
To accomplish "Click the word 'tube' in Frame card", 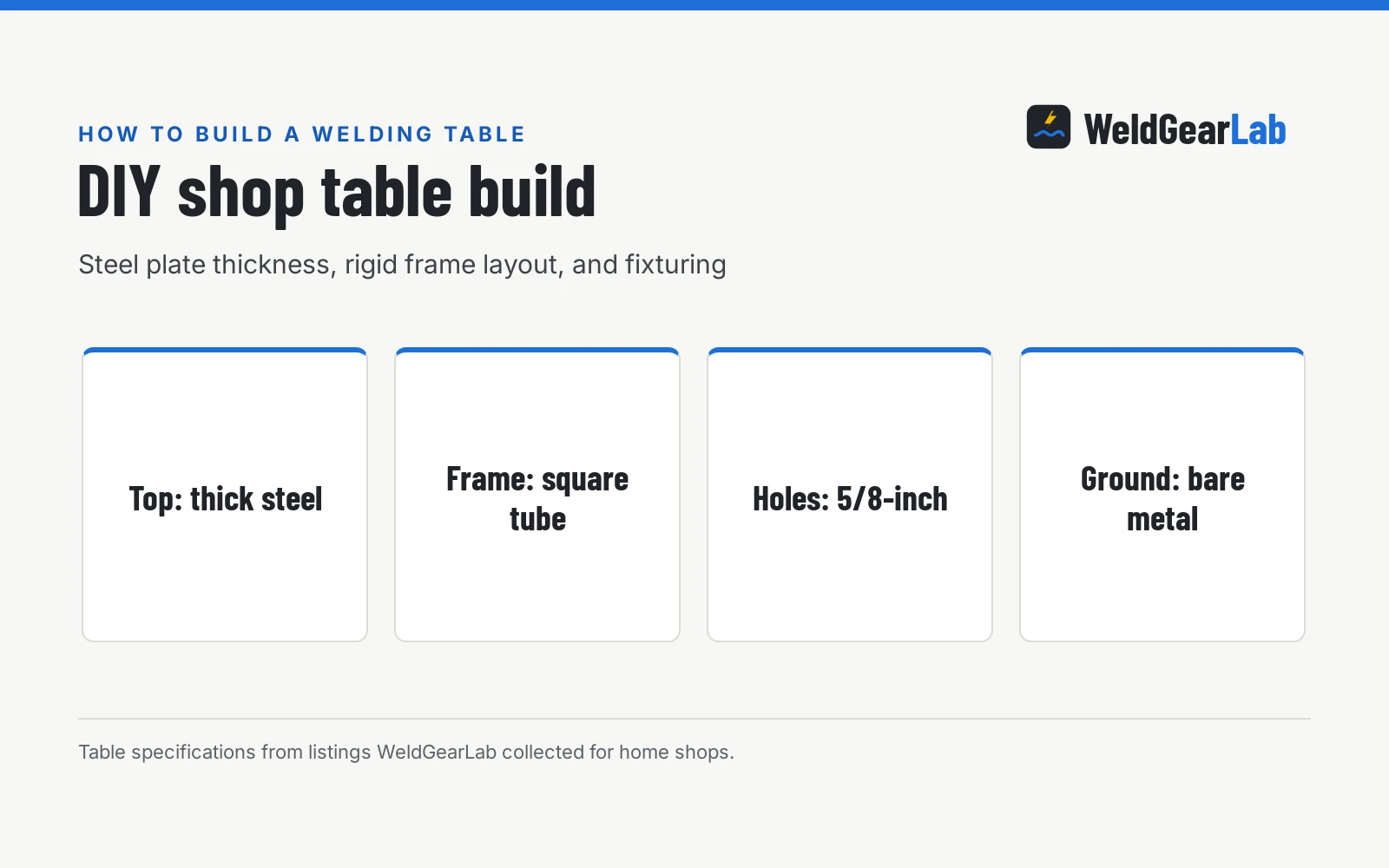I will coord(537,519).
